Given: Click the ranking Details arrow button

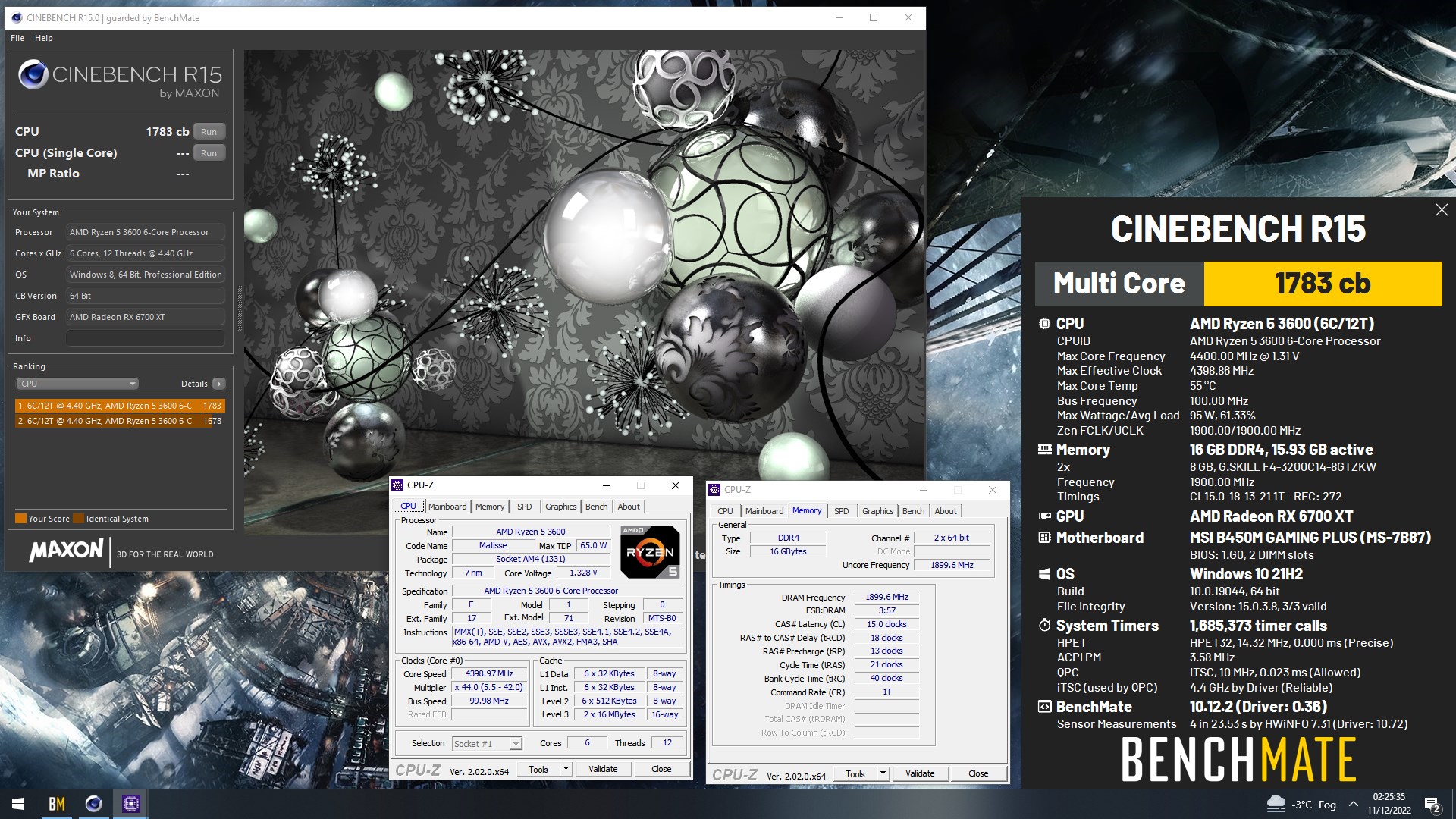Looking at the screenshot, I should 219,384.
